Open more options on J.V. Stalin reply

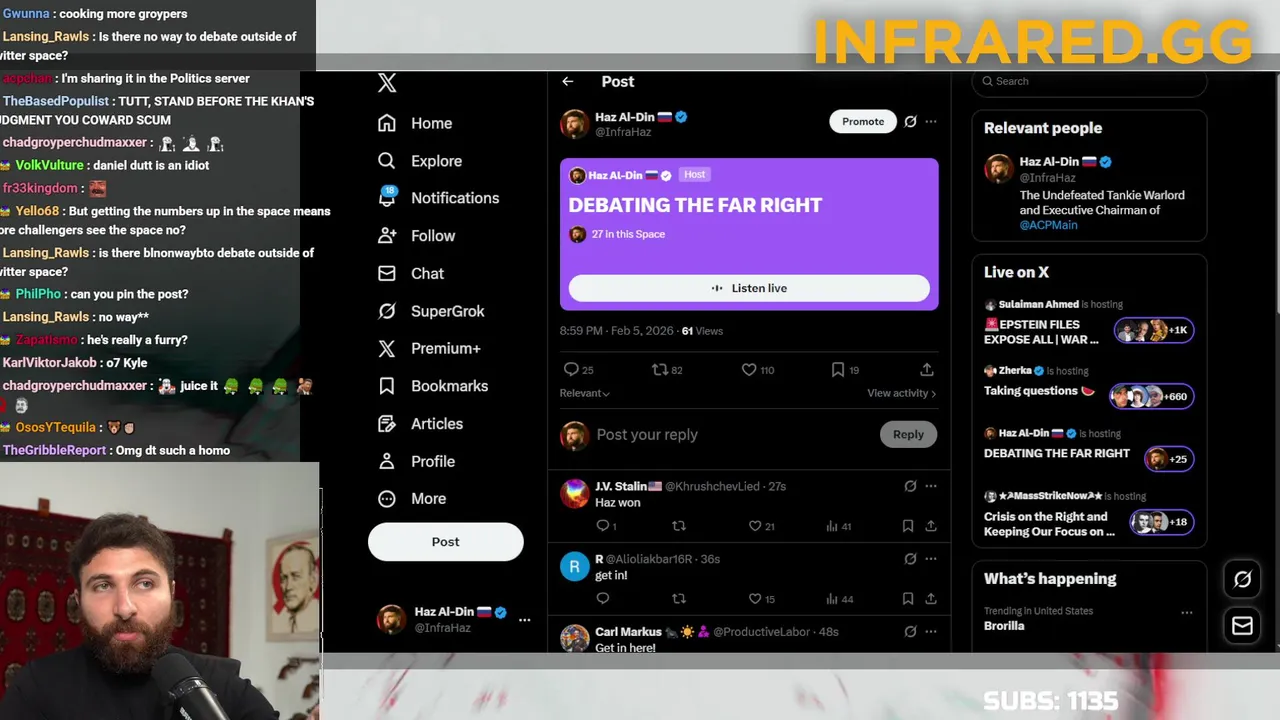click(931, 486)
